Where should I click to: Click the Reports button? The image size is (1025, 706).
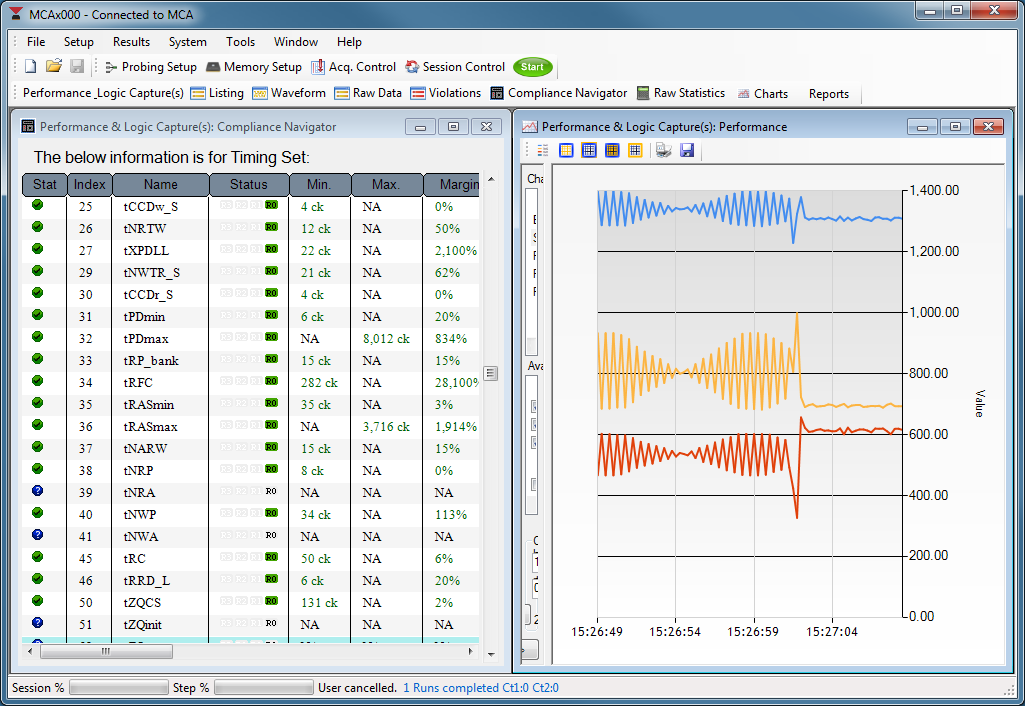pos(828,94)
